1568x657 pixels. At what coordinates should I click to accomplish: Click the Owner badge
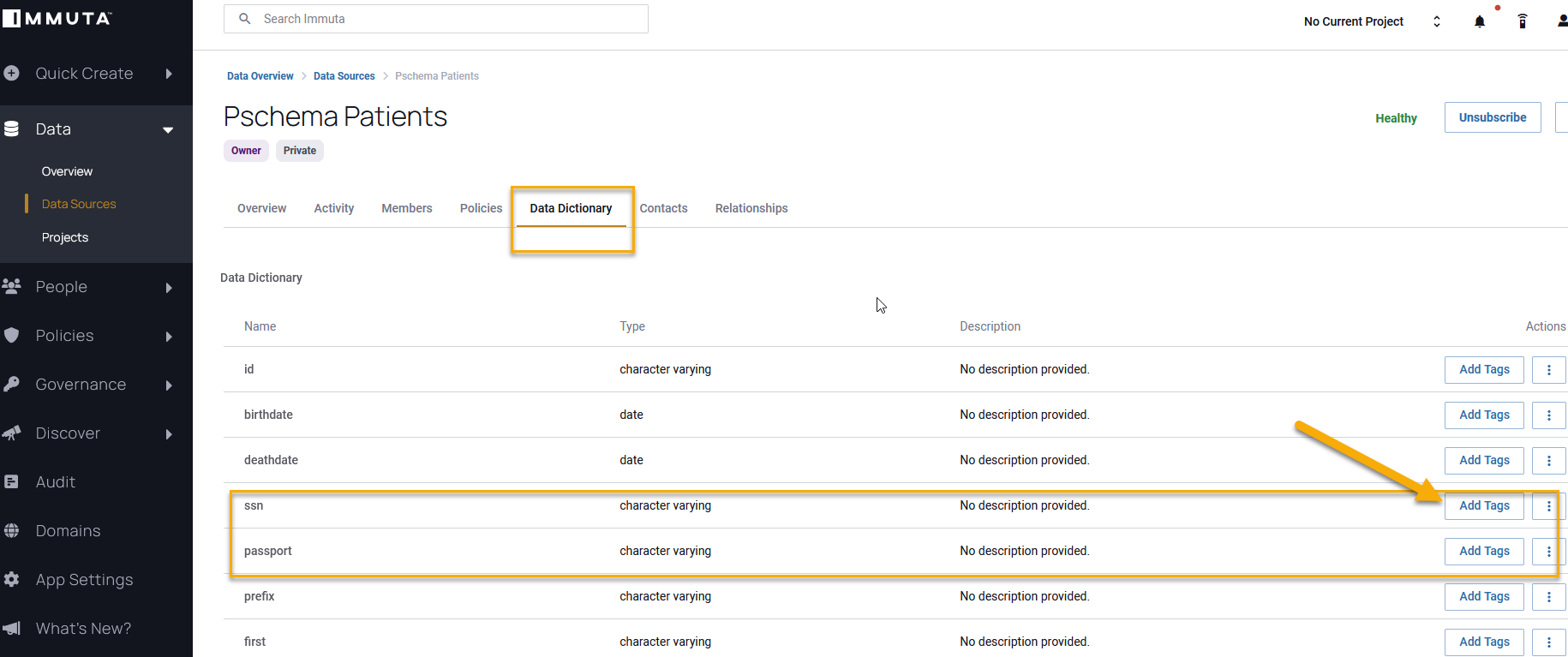pyautogui.click(x=246, y=151)
